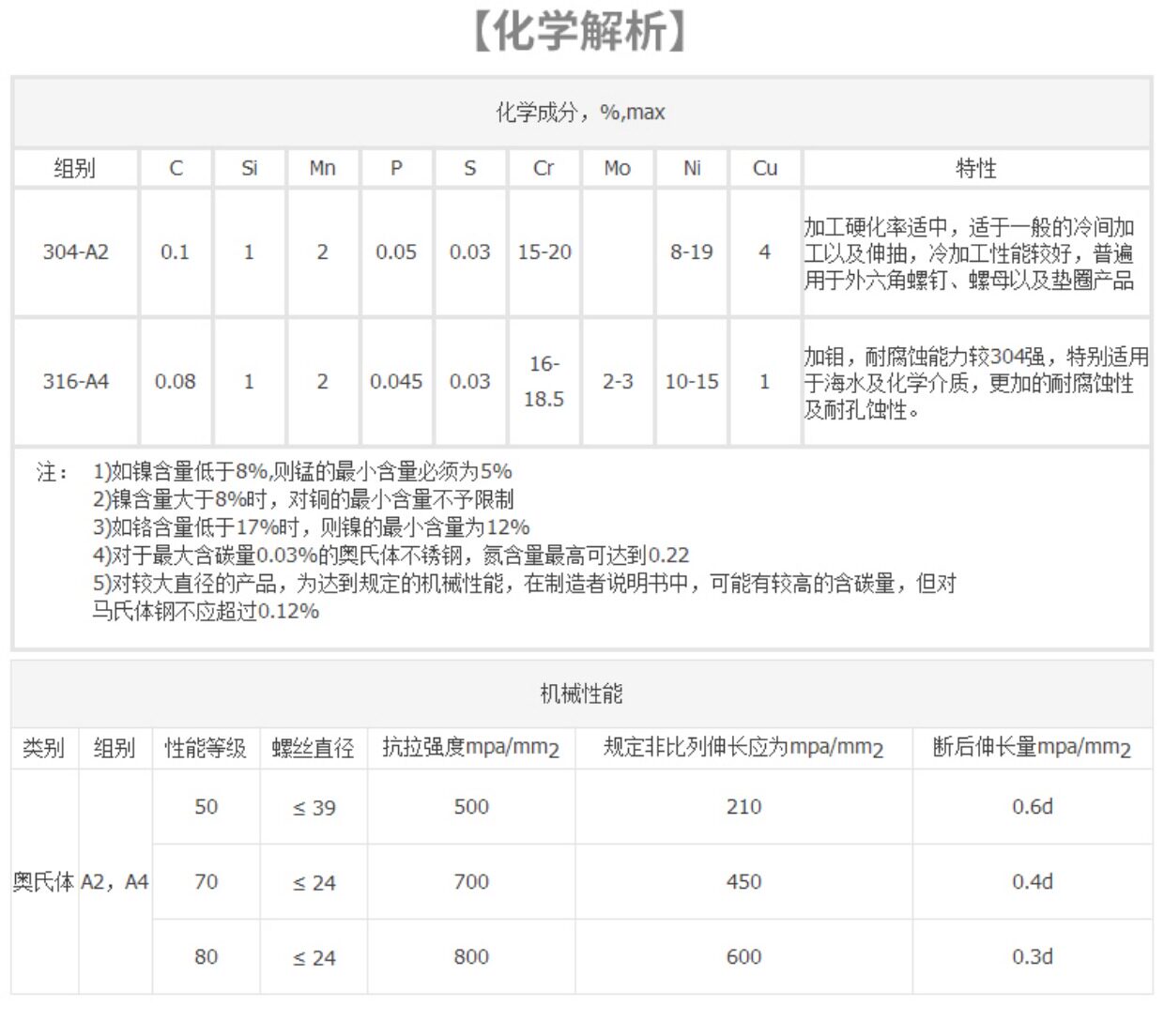This screenshot has width=1164, height=1036.
Task: Select the 600 elongation stress value
Action: 743,957
